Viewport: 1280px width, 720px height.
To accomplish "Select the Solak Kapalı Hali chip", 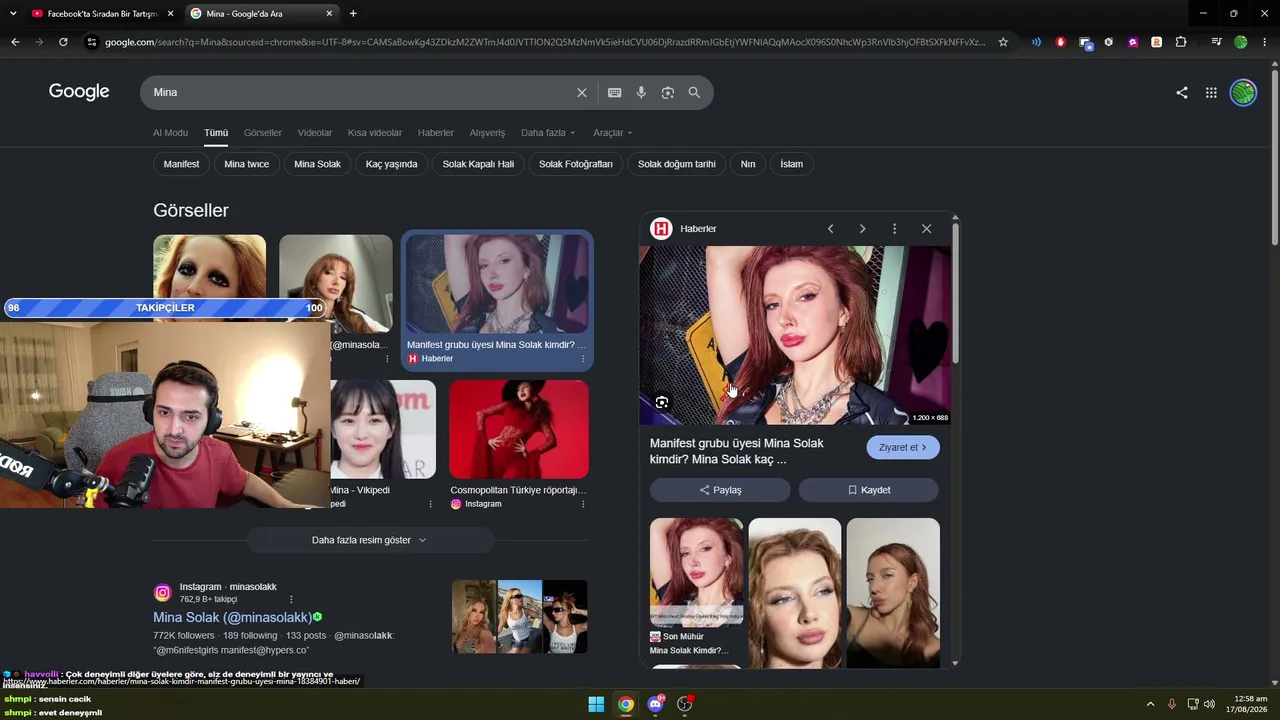I will [478, 164].
